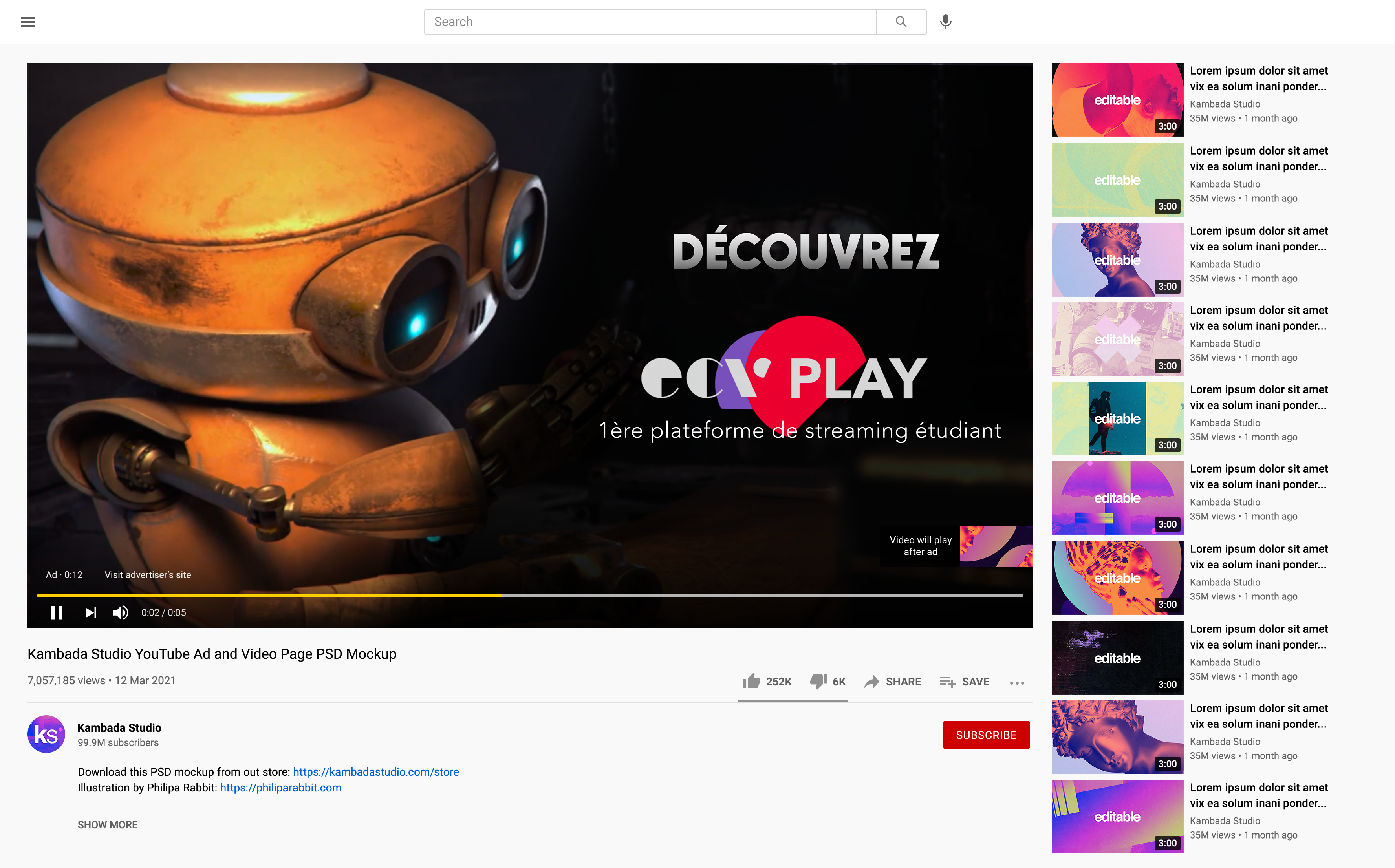The width and height of the screenshot is (1395, 868).
Task: Open the philiparabbit.com link
Action: point(280,788)
